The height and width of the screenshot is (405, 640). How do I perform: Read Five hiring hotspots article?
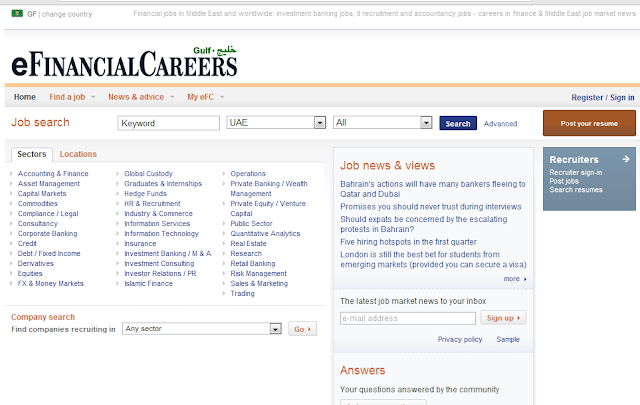coord(408,242)
